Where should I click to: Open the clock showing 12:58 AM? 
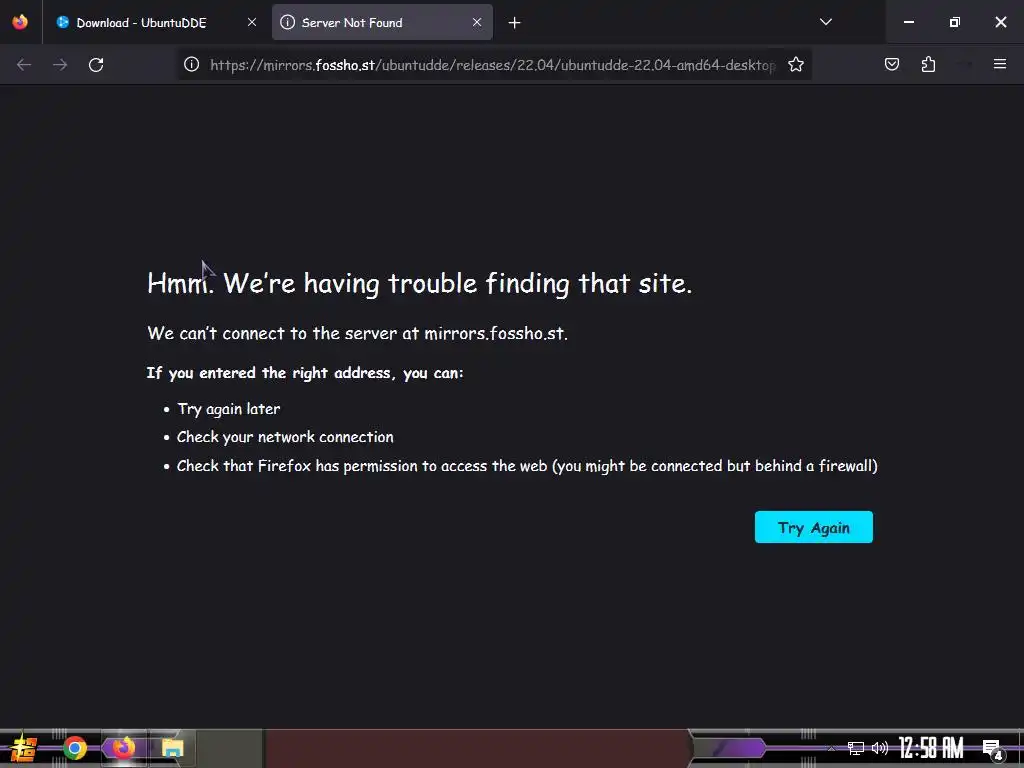point(931,748)
